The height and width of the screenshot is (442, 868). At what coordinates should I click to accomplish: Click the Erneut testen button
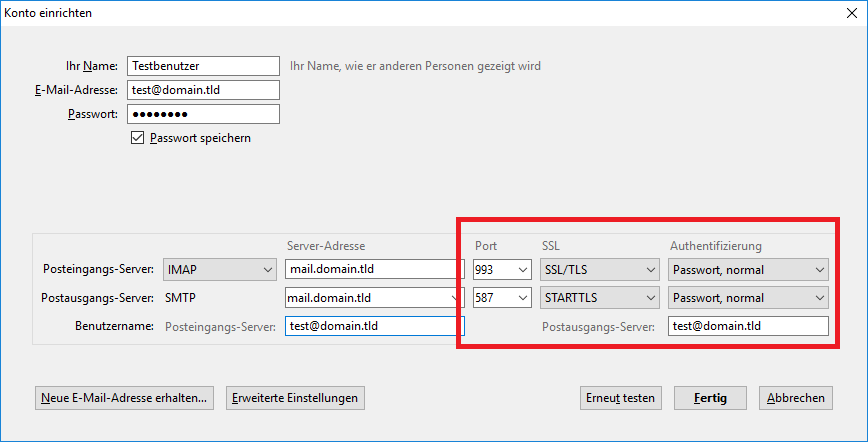point(621,398)
